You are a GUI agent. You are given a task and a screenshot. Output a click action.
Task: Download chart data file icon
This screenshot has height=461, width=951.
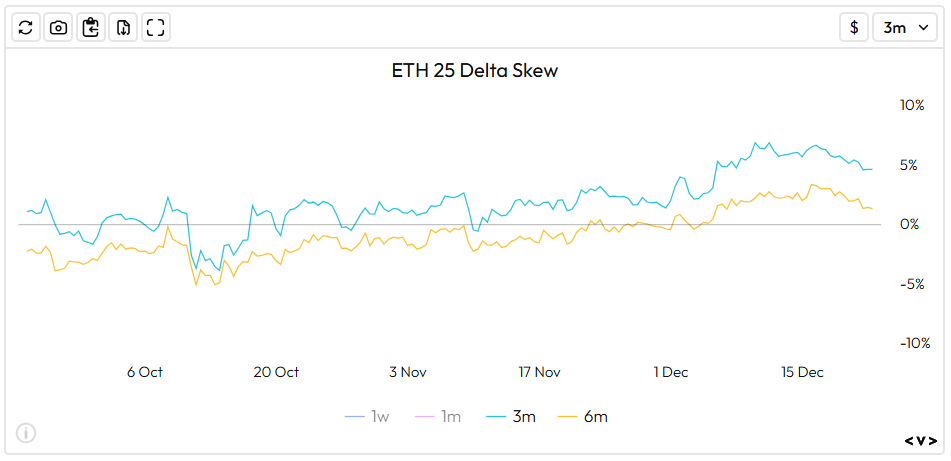pyautogui.click(x=123, y=28)
